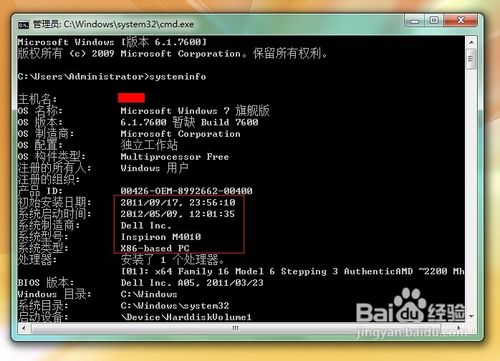Viewport: 500px width, 361px height.
Task: Click boot device \Device\HarddiskVolume1
Action: point(186,317)
